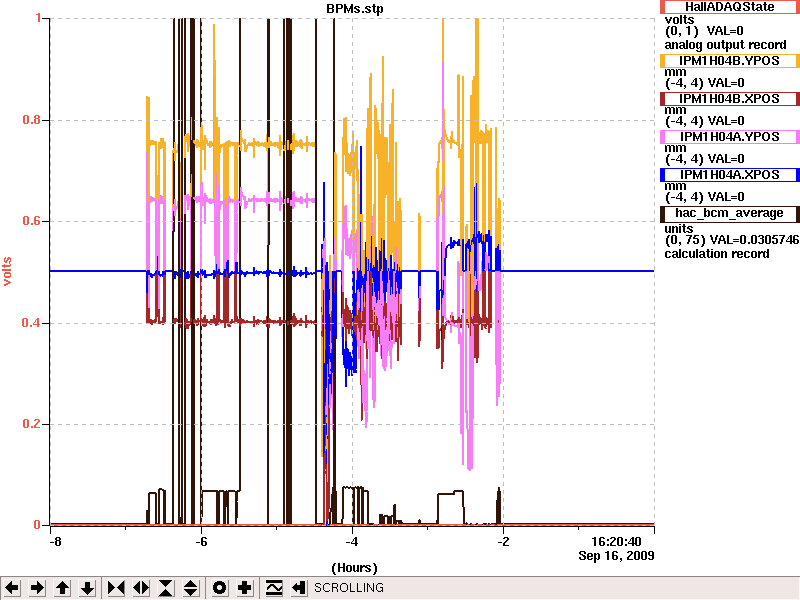This screenshot has width=800, height=600.
Task: Click the 0.8 y-axis tick label
Action: (x=32, y=120)
